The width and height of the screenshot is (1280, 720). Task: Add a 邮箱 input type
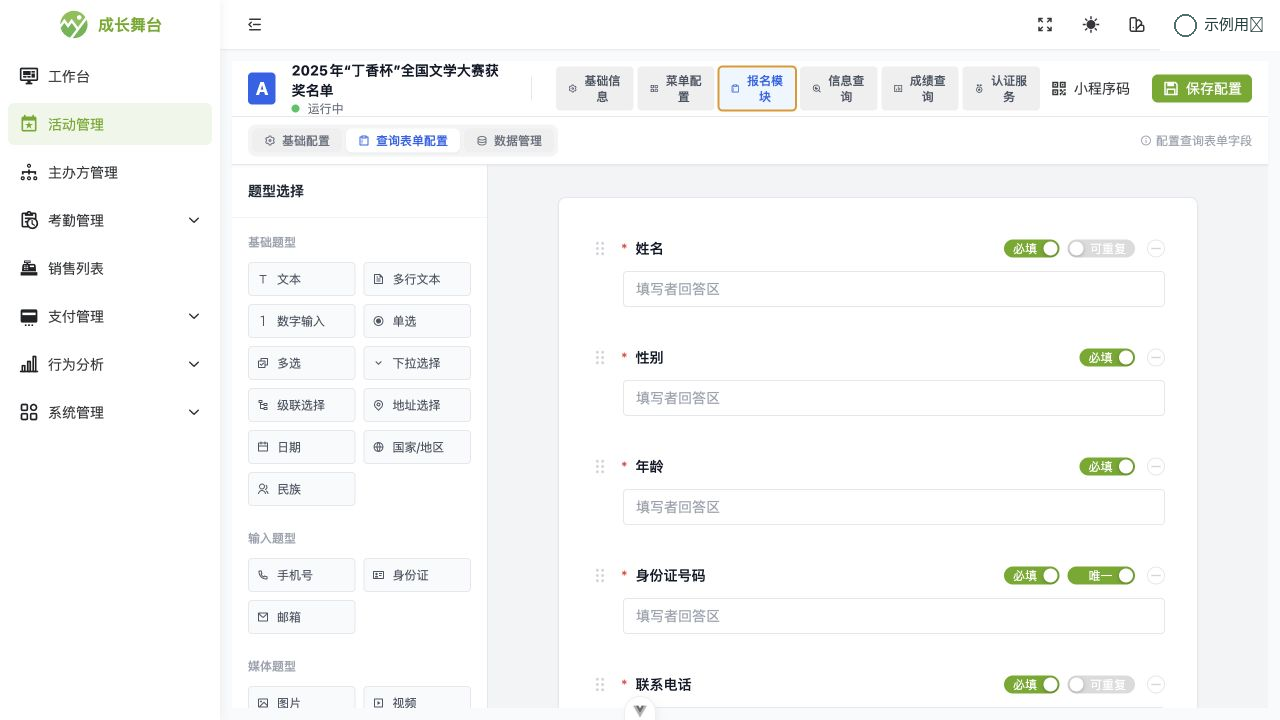click(302, 617)
